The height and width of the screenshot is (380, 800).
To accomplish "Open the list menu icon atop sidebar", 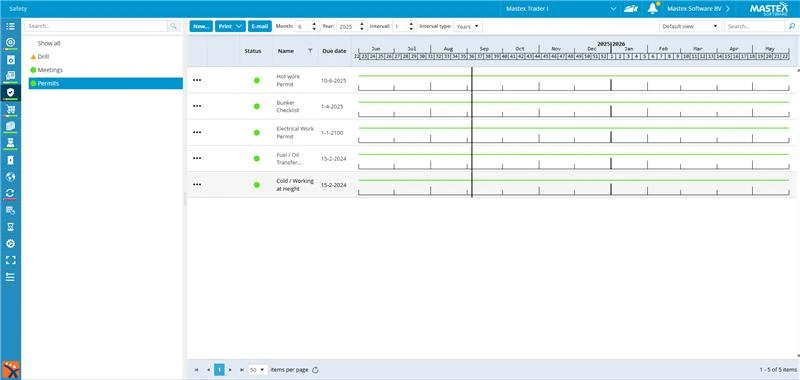I will [10, 26].
